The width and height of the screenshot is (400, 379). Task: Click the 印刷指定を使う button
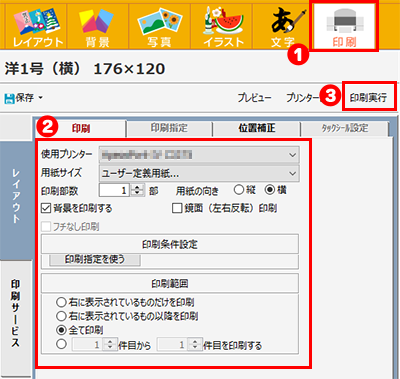coord(95,259)
